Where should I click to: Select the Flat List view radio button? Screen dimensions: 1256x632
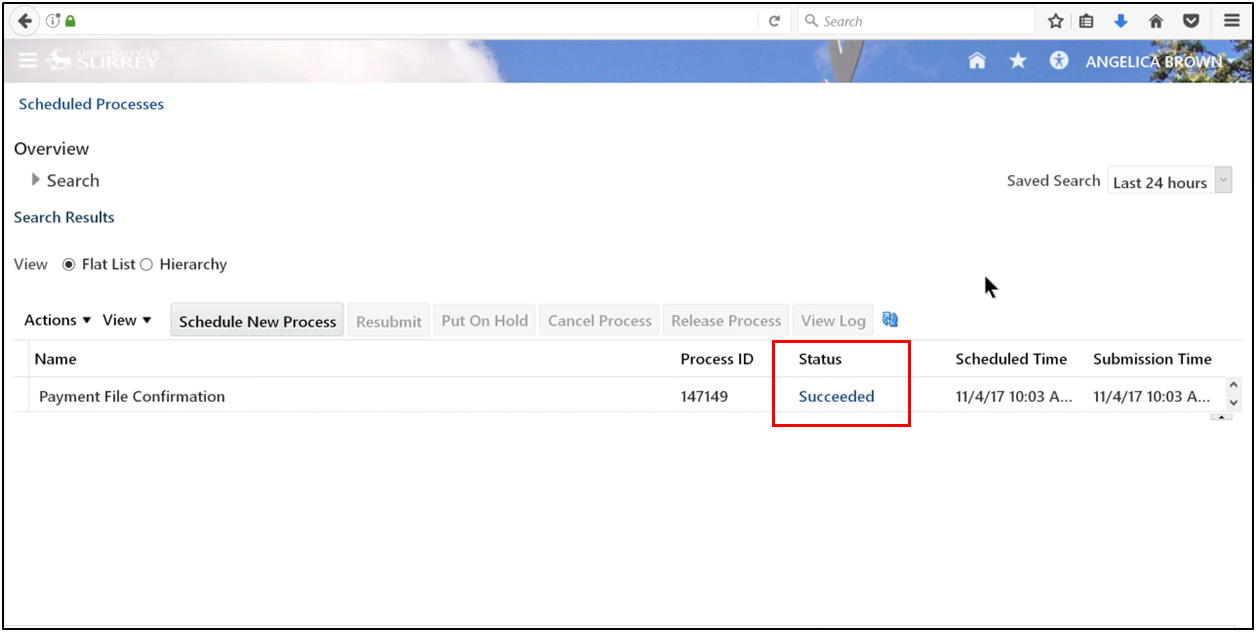click(x=68, y=264)
